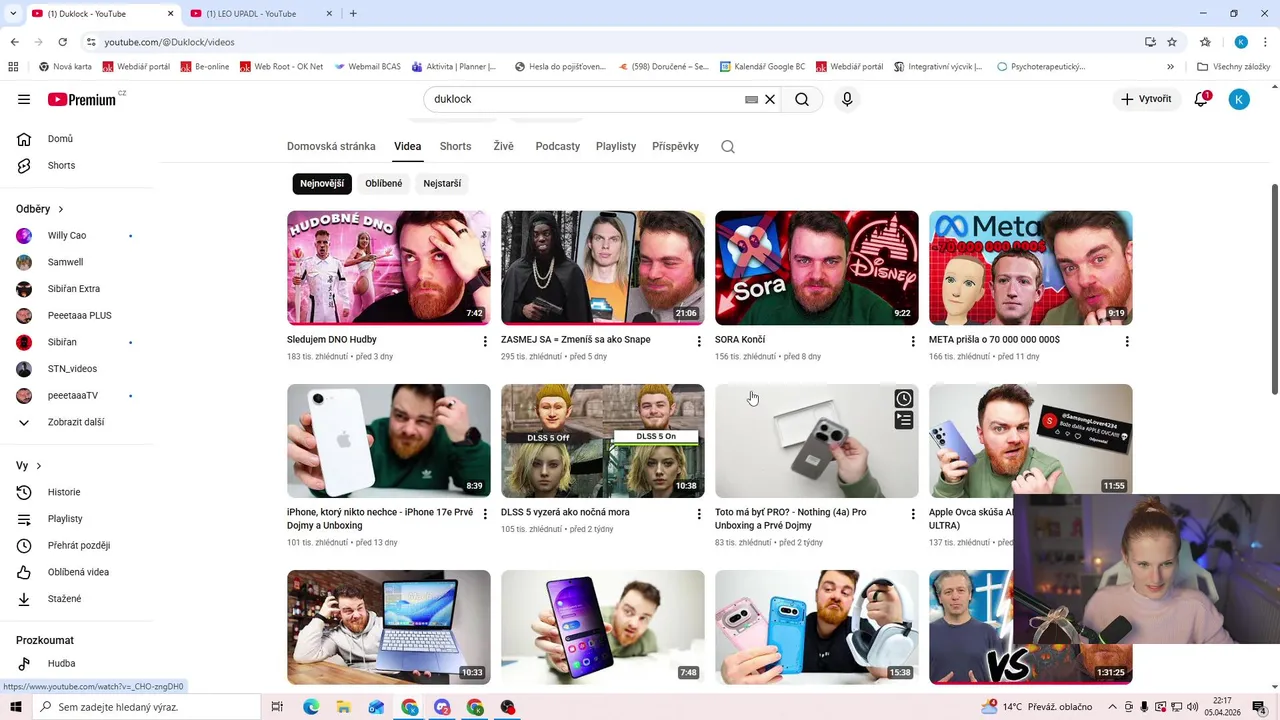1280x720 pixels.
Task: Select the 'Nejstarší' sort chip
Action: (442, 184)
